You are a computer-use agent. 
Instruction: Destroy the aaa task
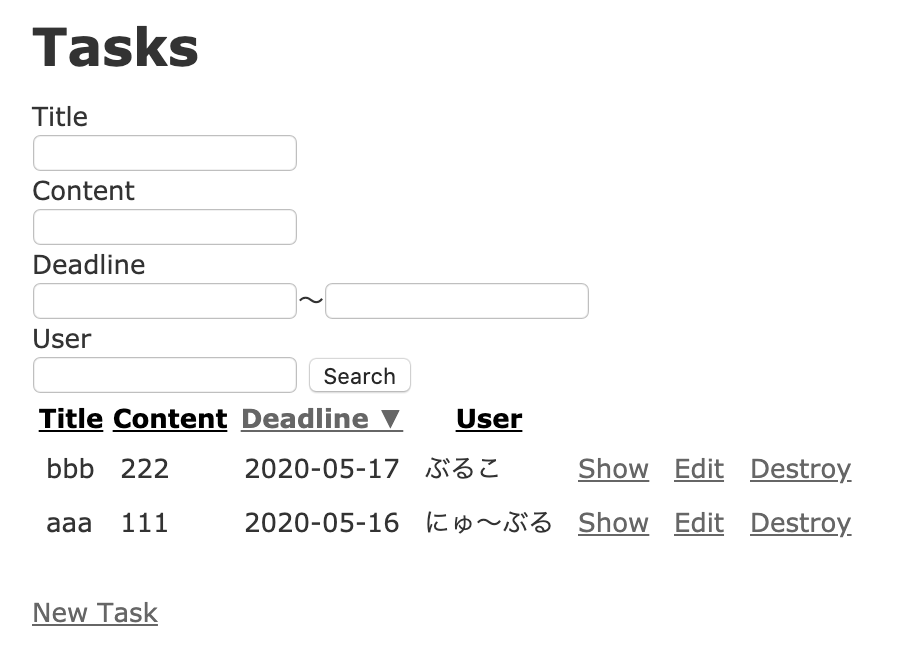[x=800, y=523]
